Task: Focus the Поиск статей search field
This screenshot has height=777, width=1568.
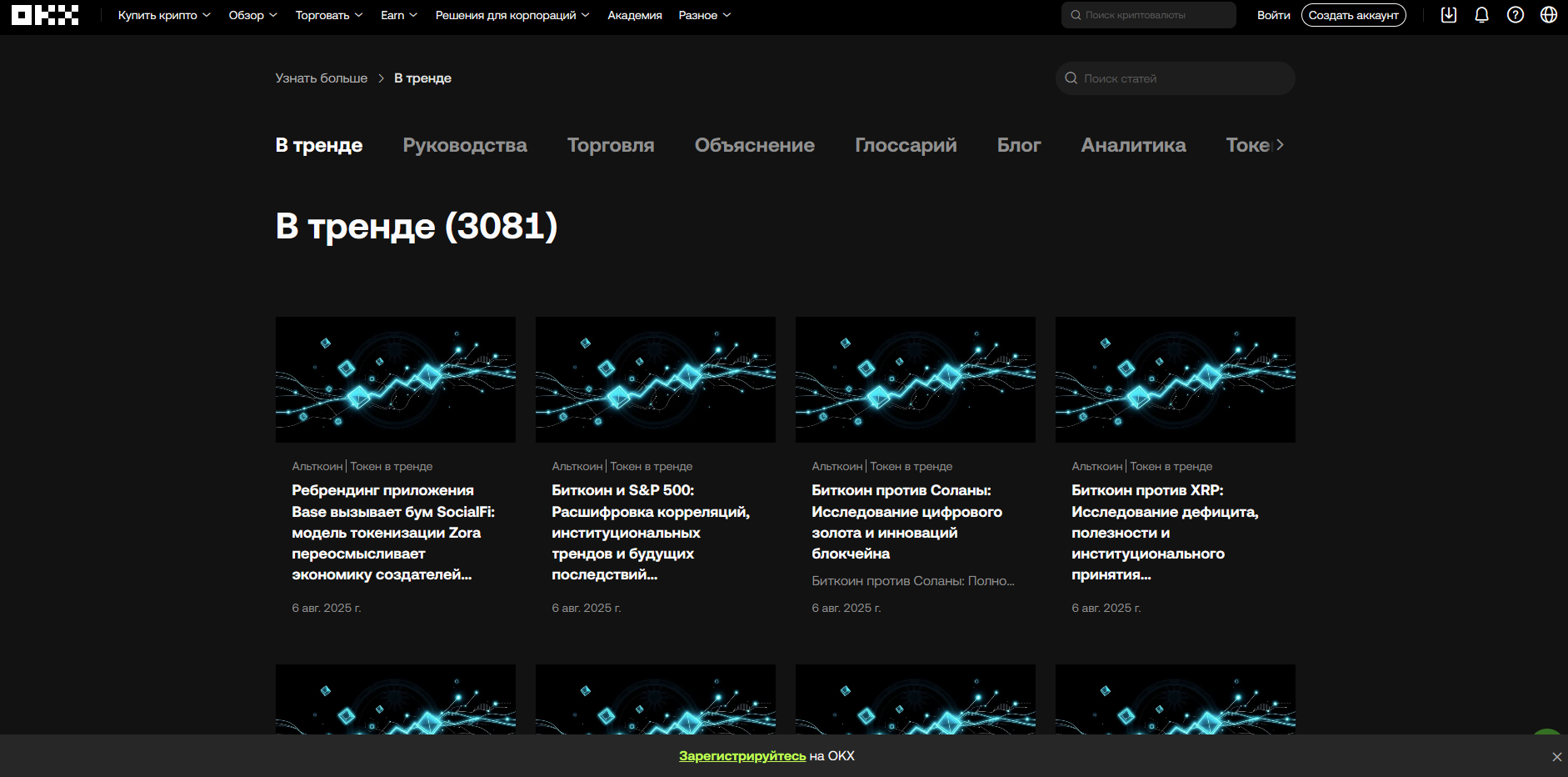Action: pyautogui.click(x=1176, y=78)
